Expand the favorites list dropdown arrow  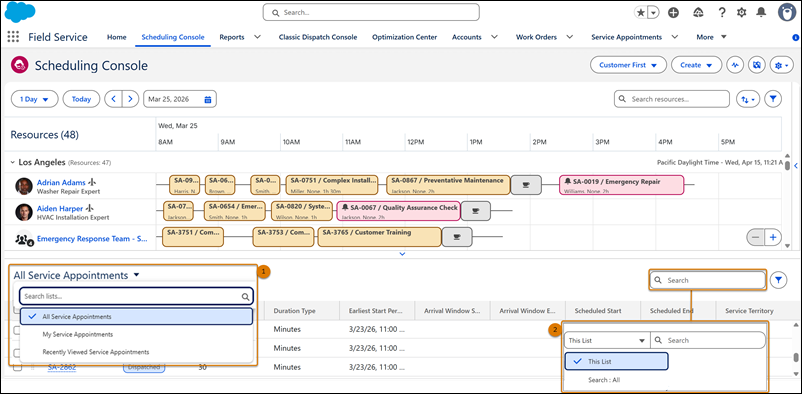[654, 13]
